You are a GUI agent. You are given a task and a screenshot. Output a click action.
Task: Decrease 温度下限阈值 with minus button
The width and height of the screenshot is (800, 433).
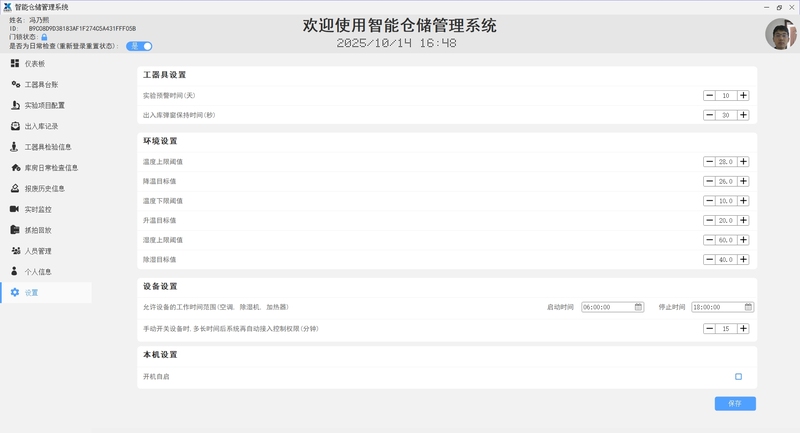click(x=709, y=201)
